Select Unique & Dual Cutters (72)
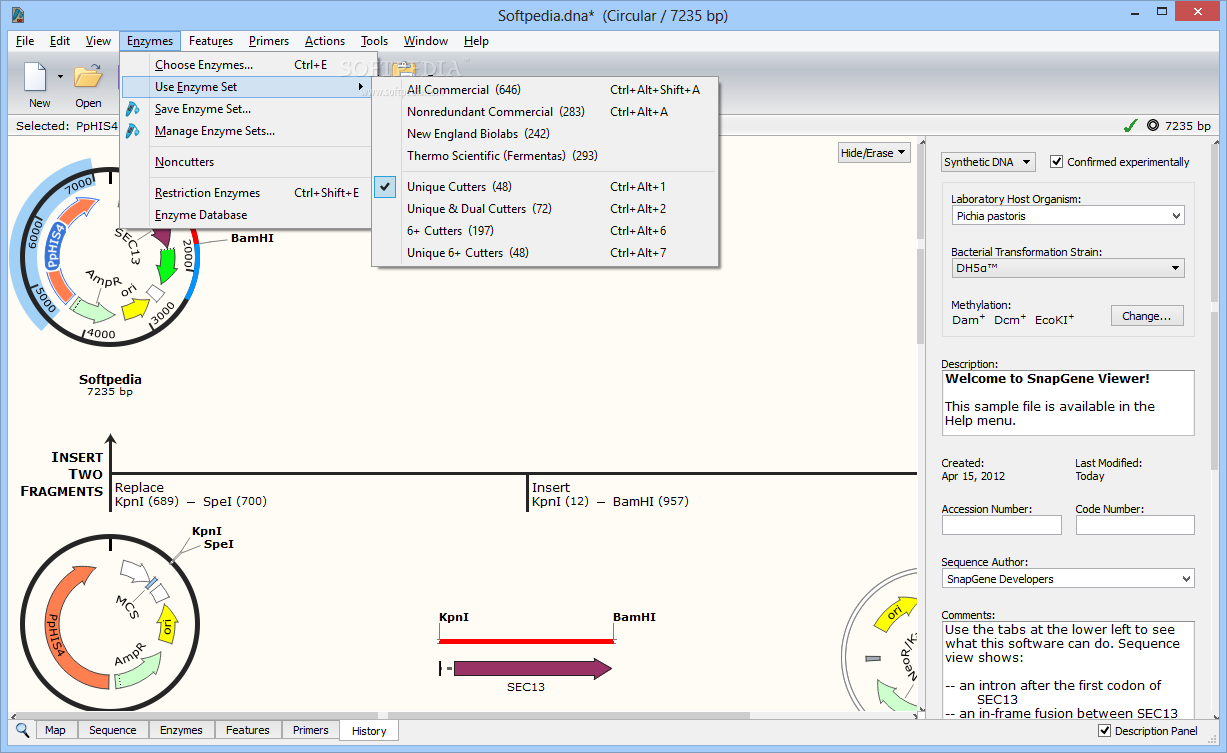The width and height of the screenshot is (1227, 753). click(x=545, y=209)
